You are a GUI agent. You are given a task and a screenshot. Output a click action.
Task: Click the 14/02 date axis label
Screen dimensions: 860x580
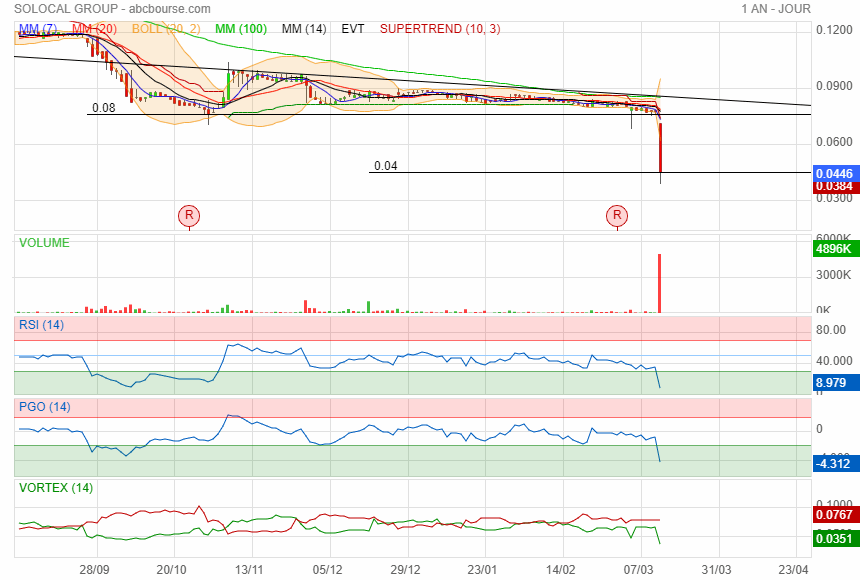click(561, 570)
